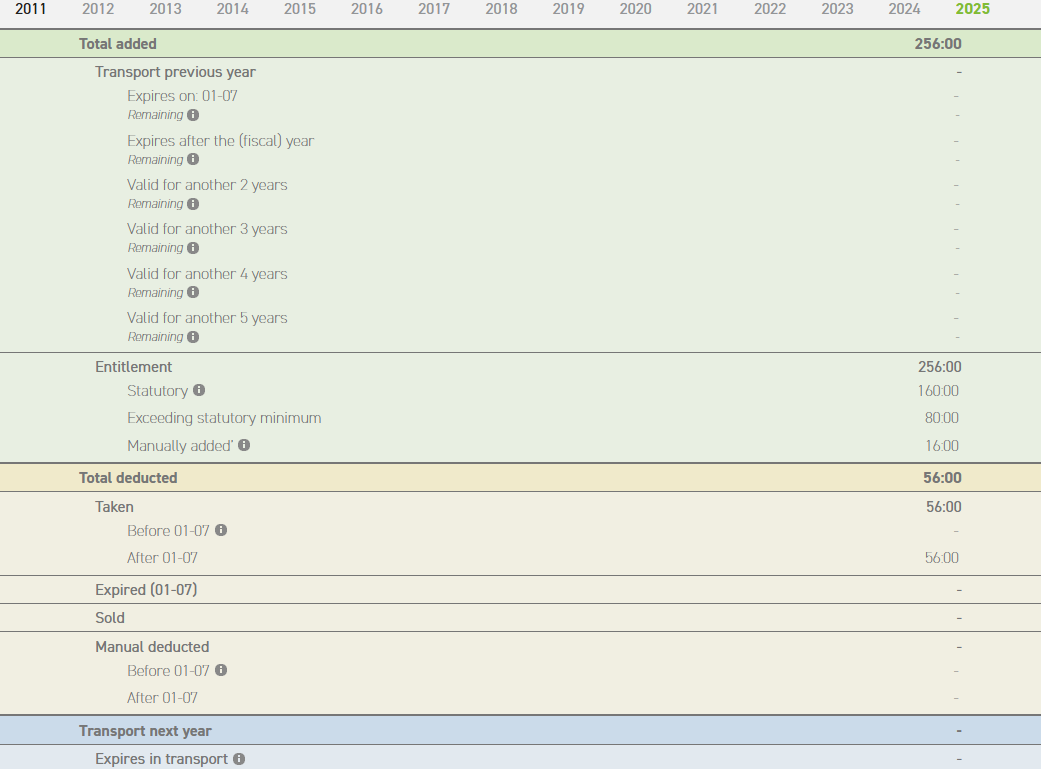This screenshot has width=1041, height=769.
Task: Click the Transport previous year row
Action: tap(175, 72)
